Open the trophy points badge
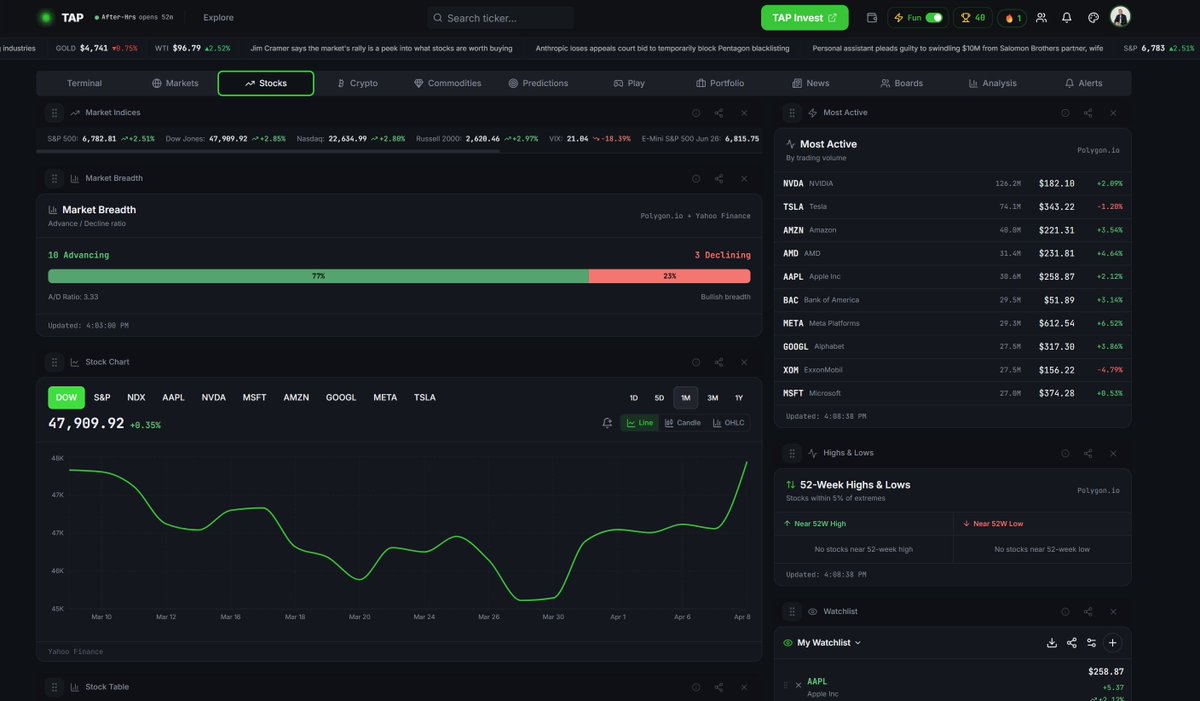 972,18
